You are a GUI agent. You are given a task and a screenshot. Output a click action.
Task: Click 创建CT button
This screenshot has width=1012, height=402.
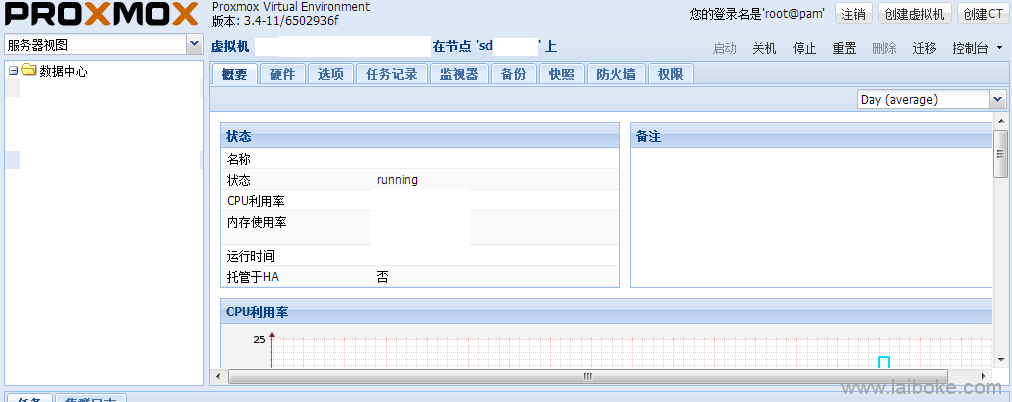983,14
